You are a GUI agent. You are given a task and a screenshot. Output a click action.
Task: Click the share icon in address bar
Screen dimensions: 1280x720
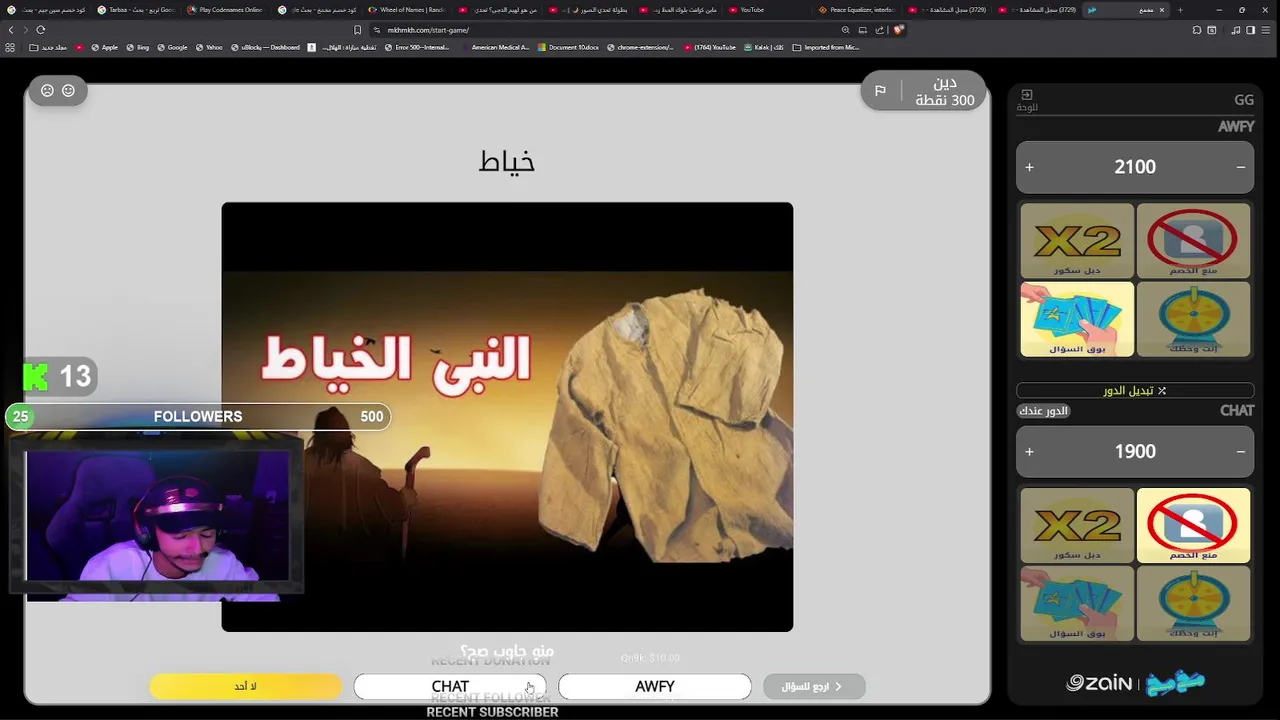tap(880, 30)
